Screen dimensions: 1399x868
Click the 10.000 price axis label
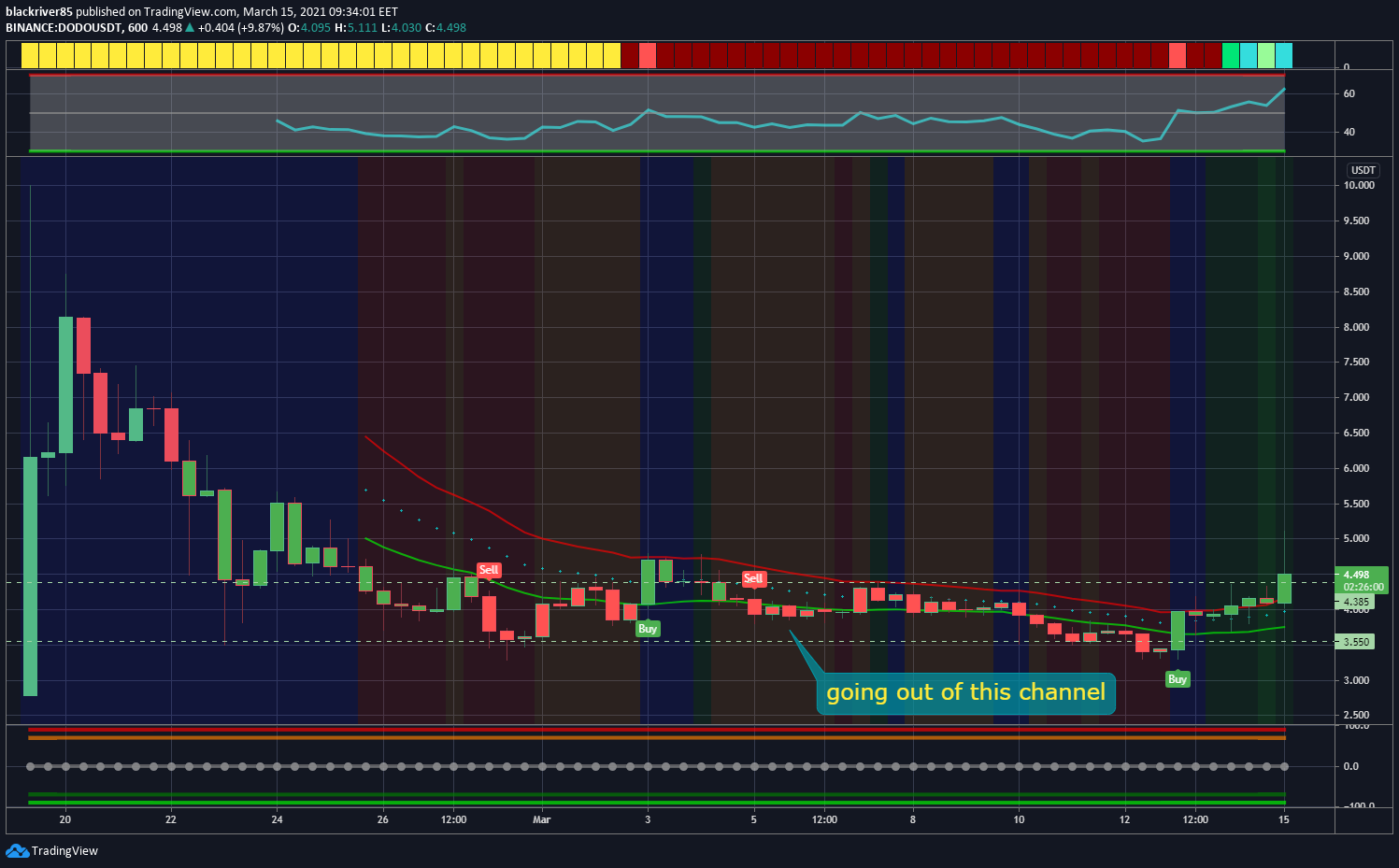[x=1359, y=185]
